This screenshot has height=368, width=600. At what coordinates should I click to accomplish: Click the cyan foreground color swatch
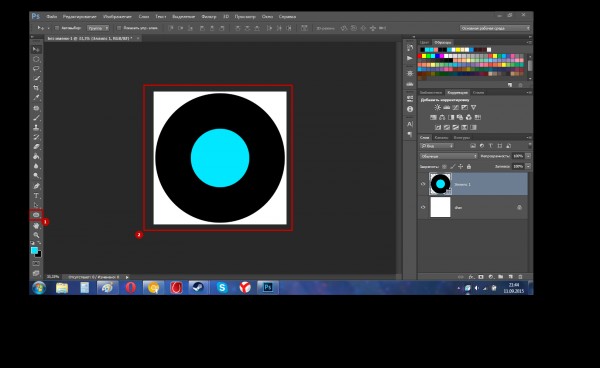tap(34, 250)
